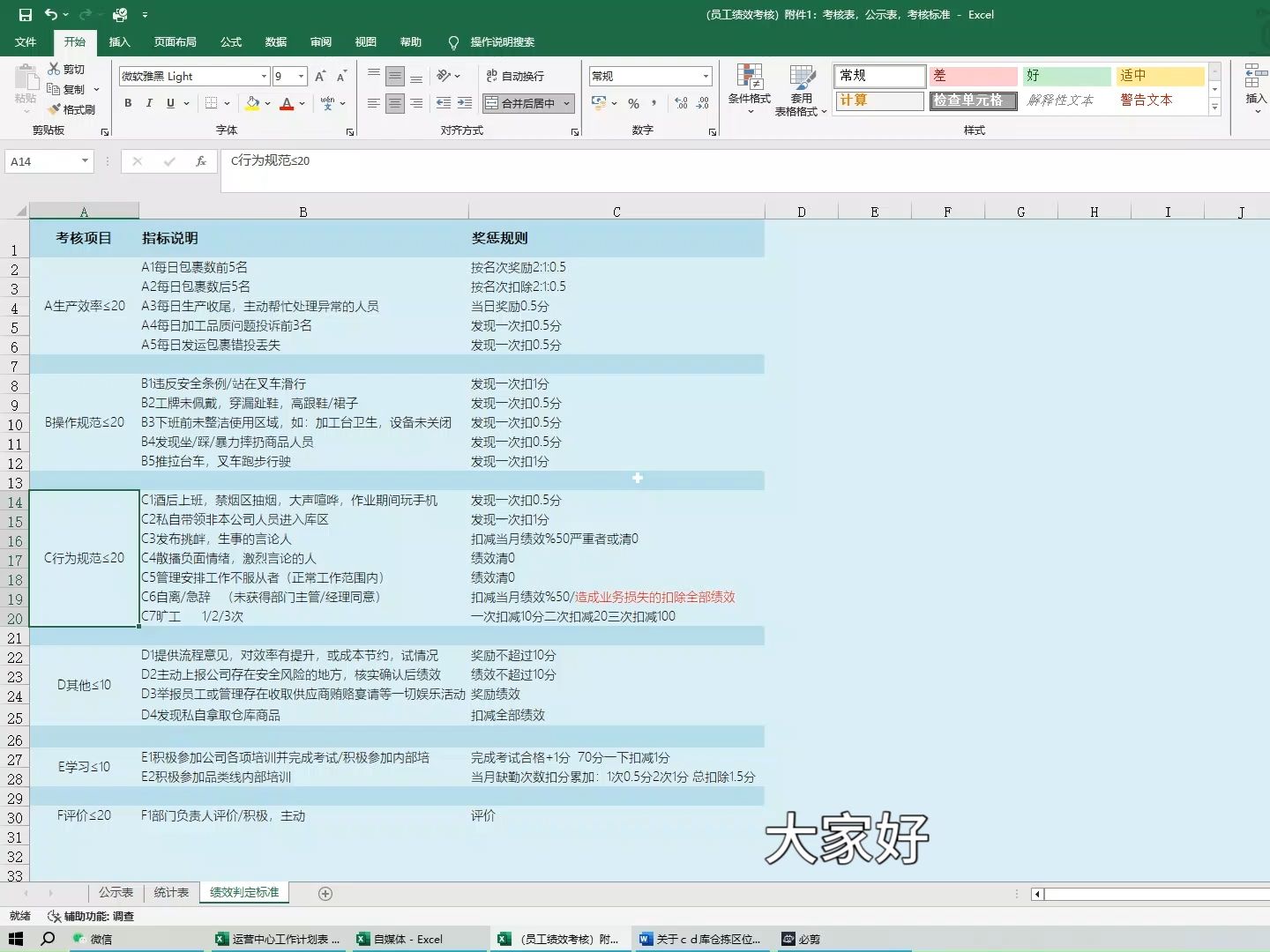The height and width of the screenshot is (952, 1270).
Task: Copy selection with 复制
Action: pyautogui.click(x=67, y=89)
